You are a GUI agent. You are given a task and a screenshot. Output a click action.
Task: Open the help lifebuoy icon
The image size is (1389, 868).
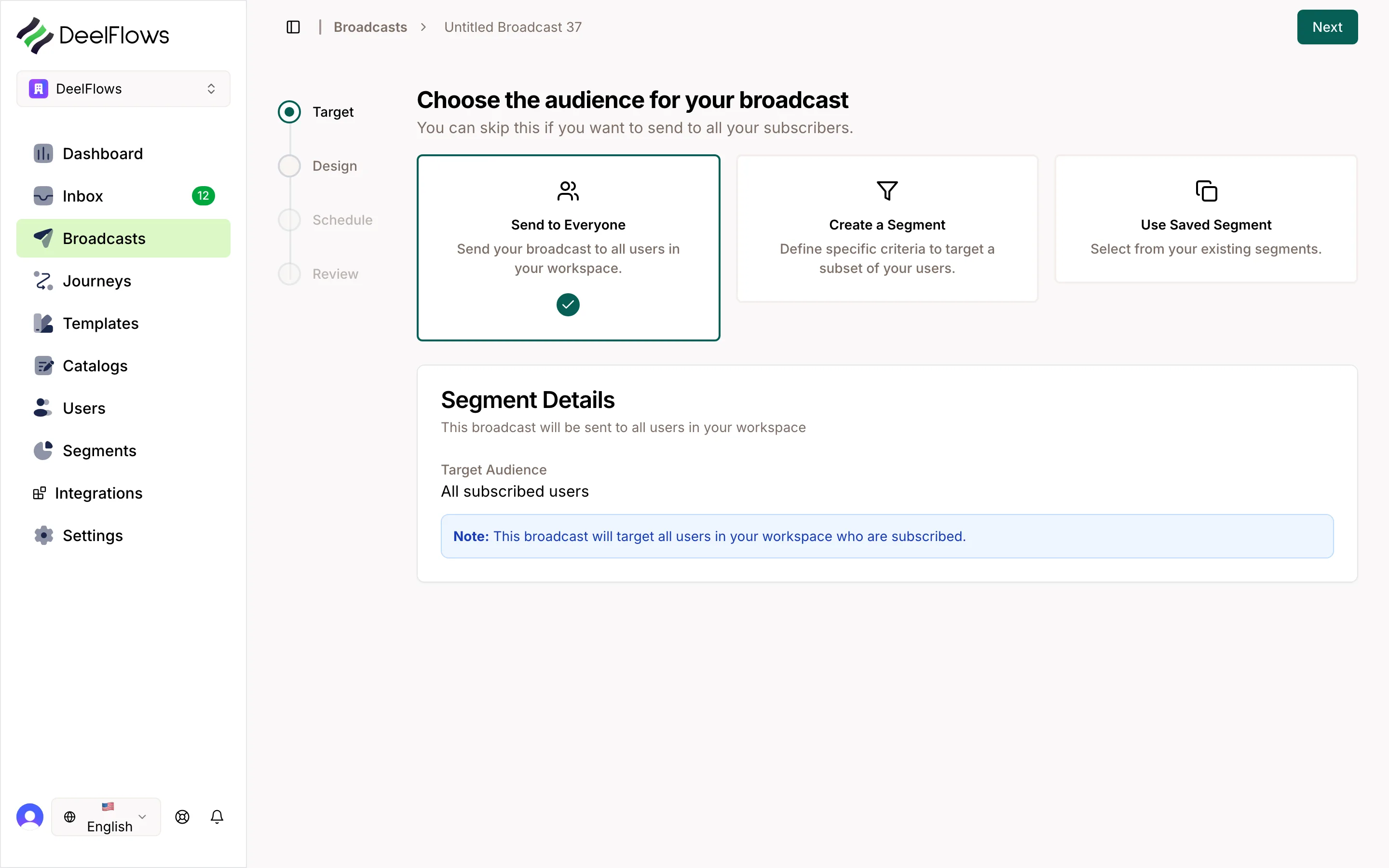tap(182, 816)
